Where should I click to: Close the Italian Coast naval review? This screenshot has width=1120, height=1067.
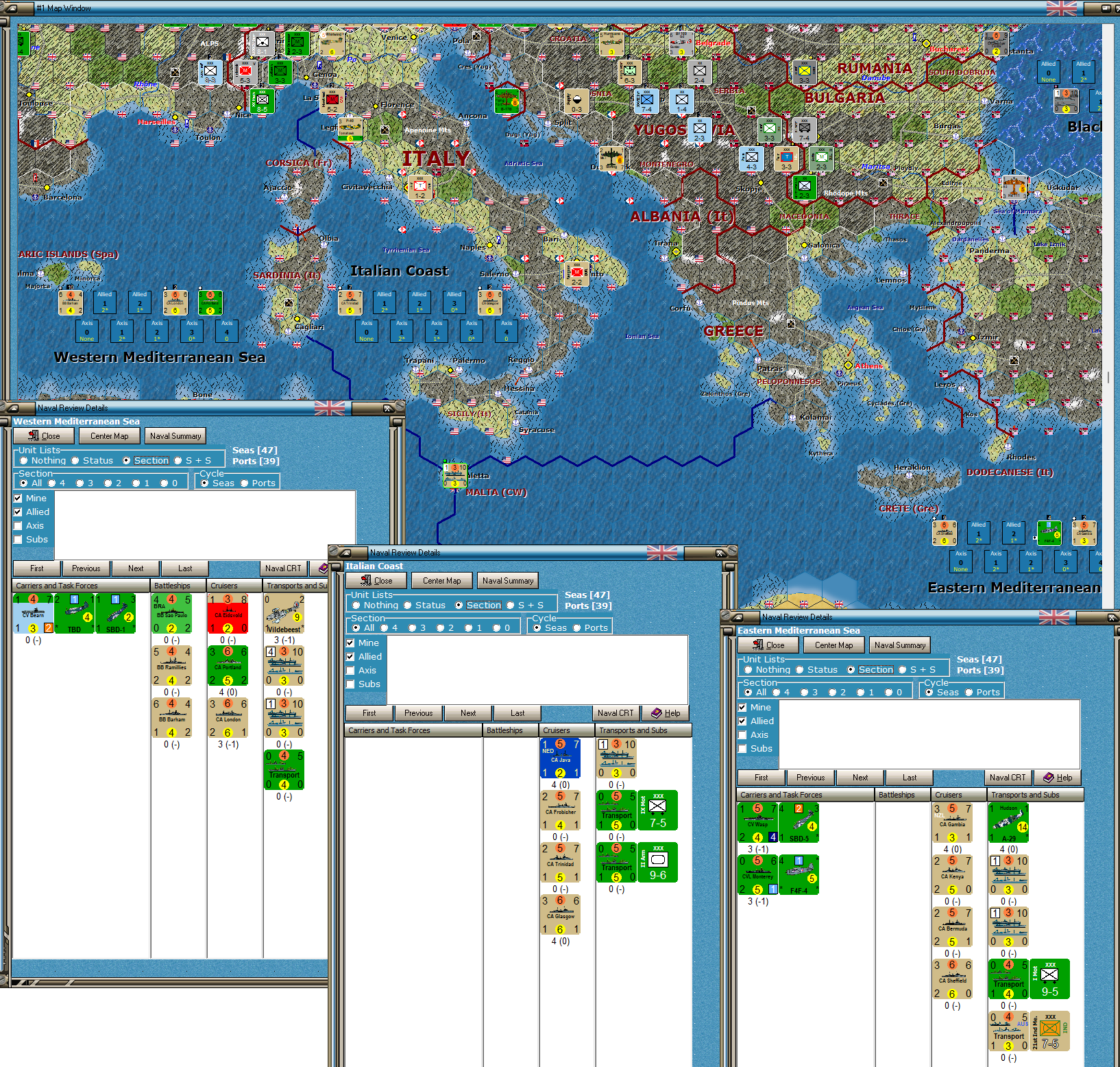(376, 581)
